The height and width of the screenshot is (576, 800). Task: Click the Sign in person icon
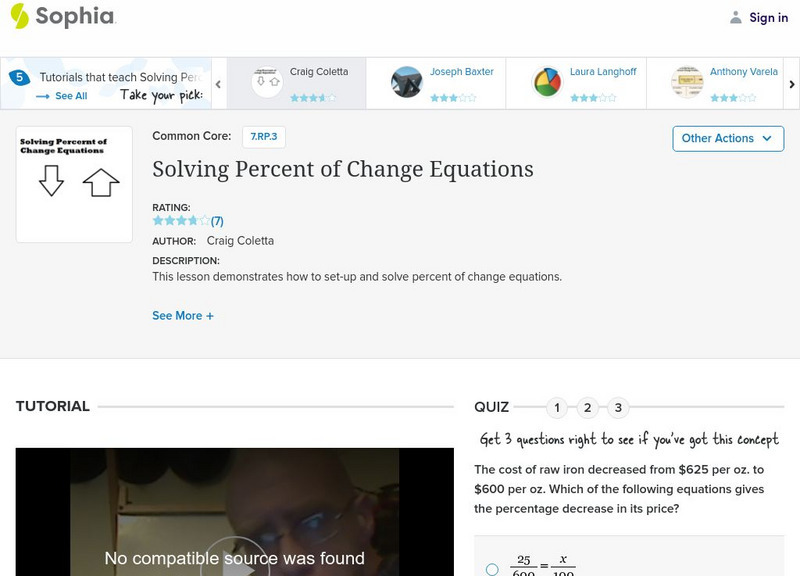(x=735, y=17)
